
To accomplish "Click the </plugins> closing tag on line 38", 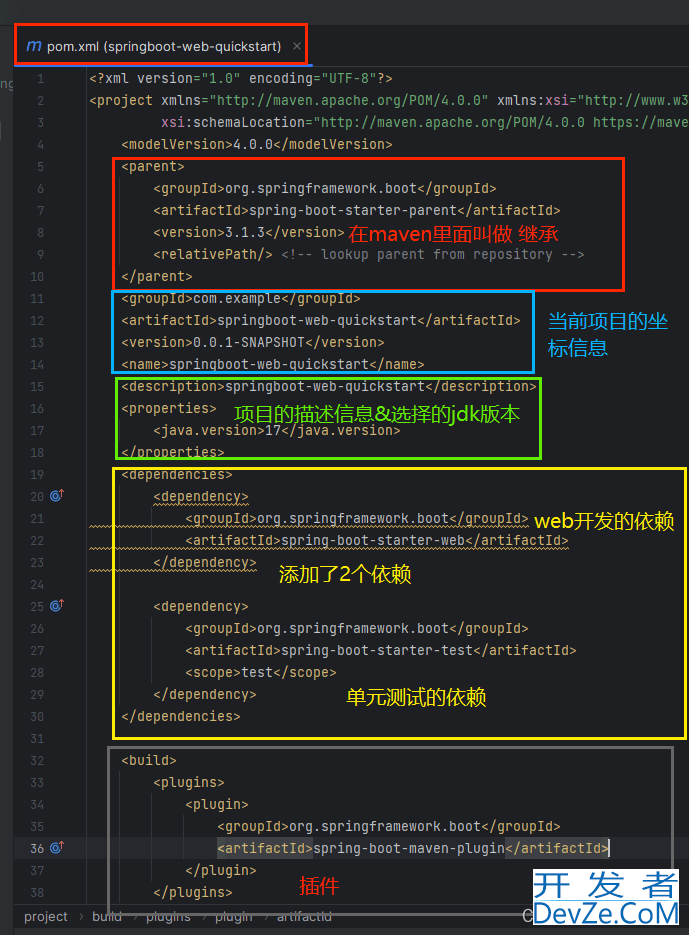I will tap(193, 892).
